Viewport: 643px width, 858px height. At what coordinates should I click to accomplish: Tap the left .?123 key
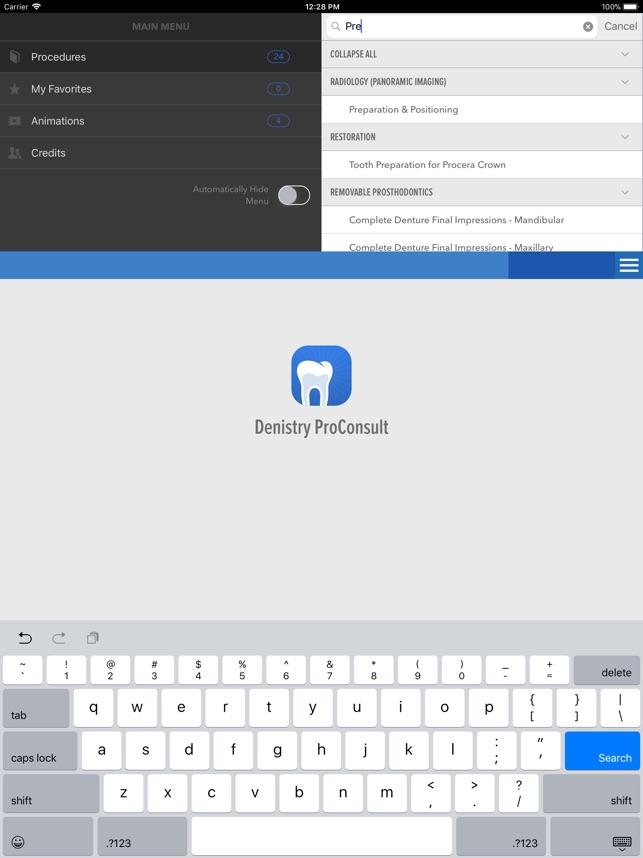(142, 836)
